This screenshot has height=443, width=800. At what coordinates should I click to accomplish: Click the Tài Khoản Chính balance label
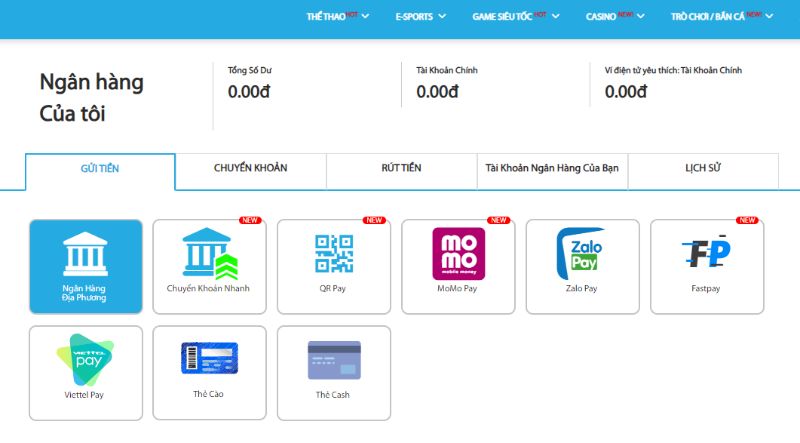447,70
